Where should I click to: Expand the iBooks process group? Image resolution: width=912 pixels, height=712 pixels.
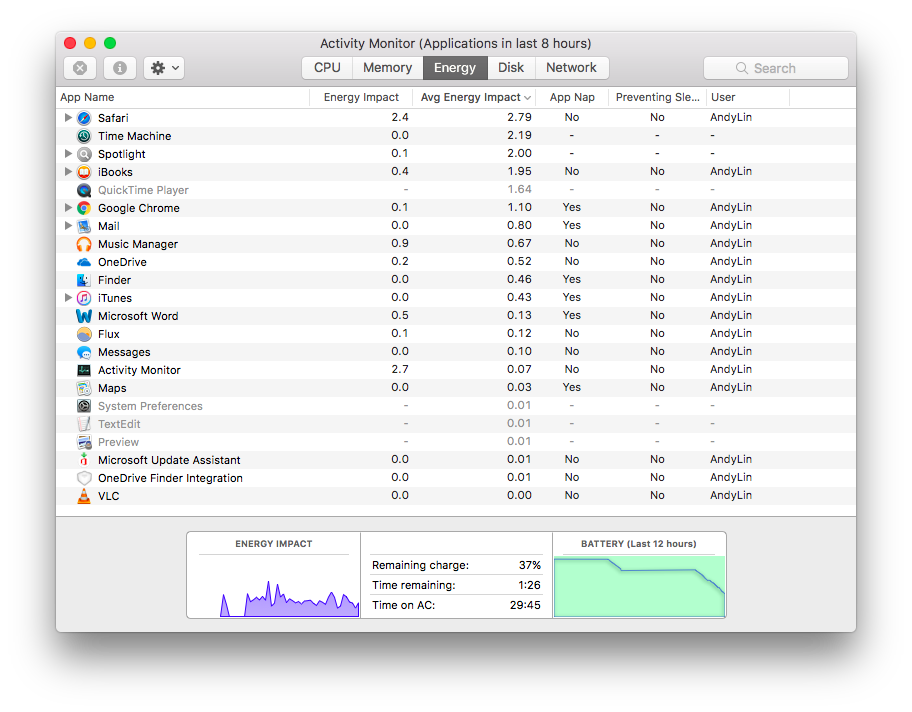(68, 172)
